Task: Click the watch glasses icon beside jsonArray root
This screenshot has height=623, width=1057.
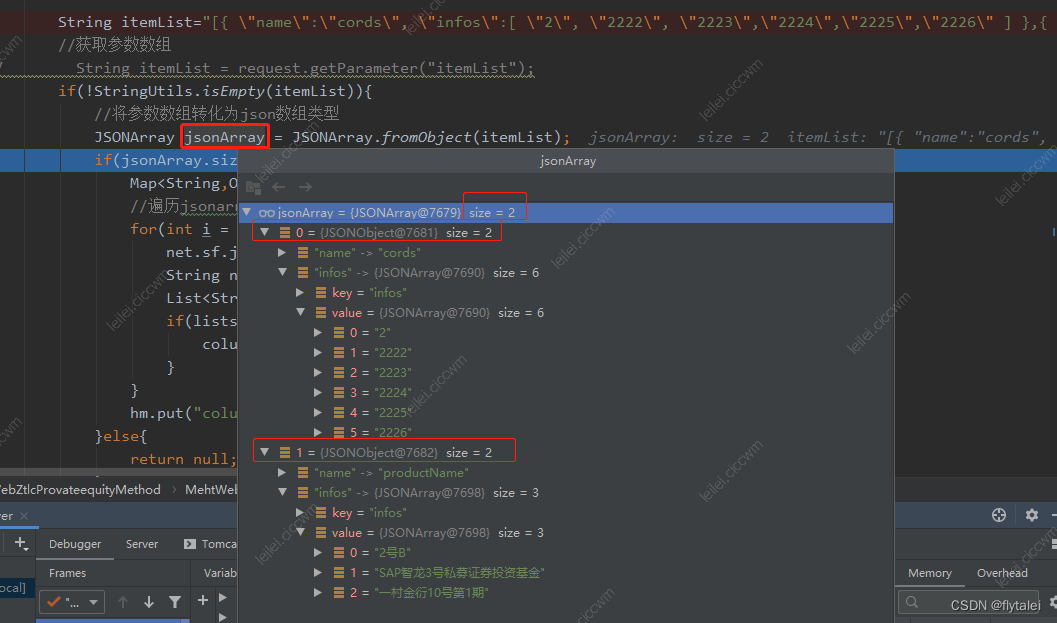Action: point(267,213)
